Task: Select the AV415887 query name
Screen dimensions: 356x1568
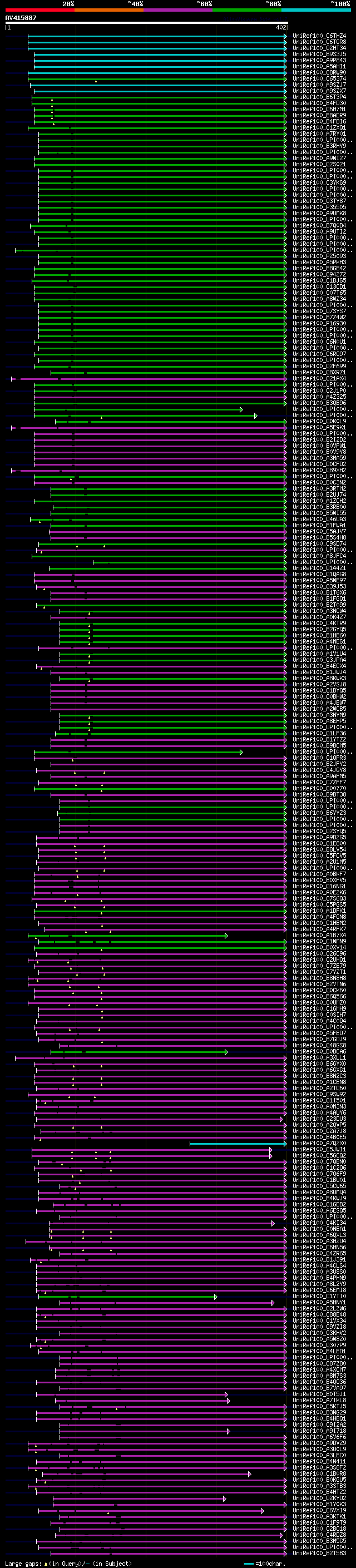Action: click(21, 18)
